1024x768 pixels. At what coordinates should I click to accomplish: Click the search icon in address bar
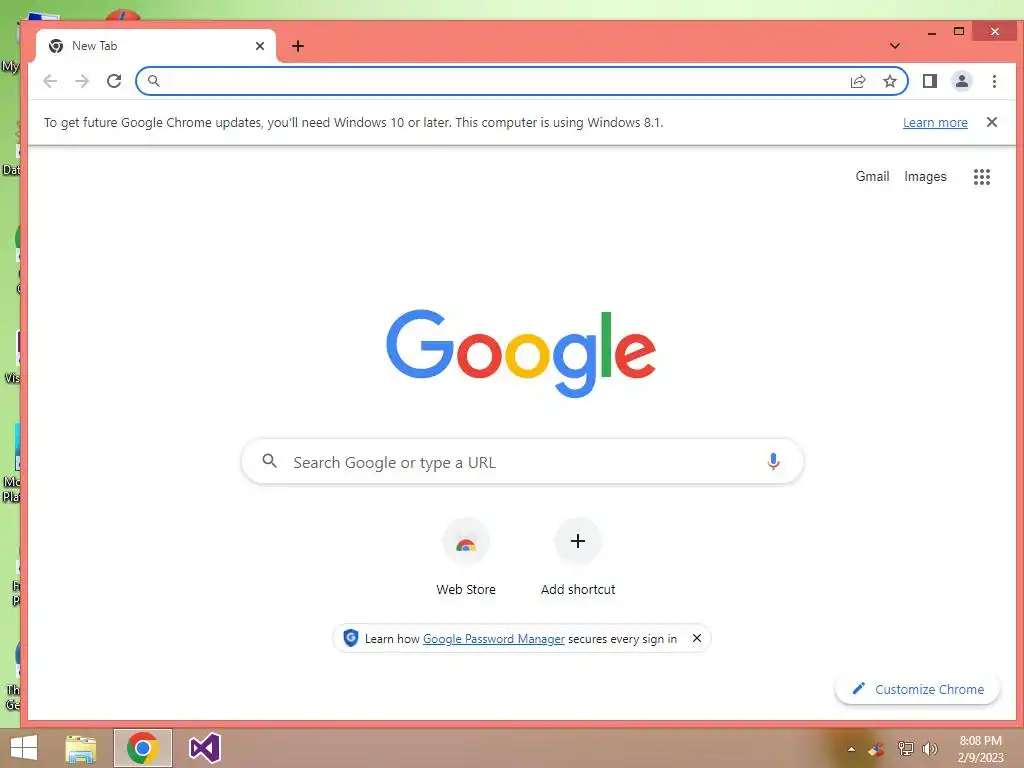click(153, 81)
